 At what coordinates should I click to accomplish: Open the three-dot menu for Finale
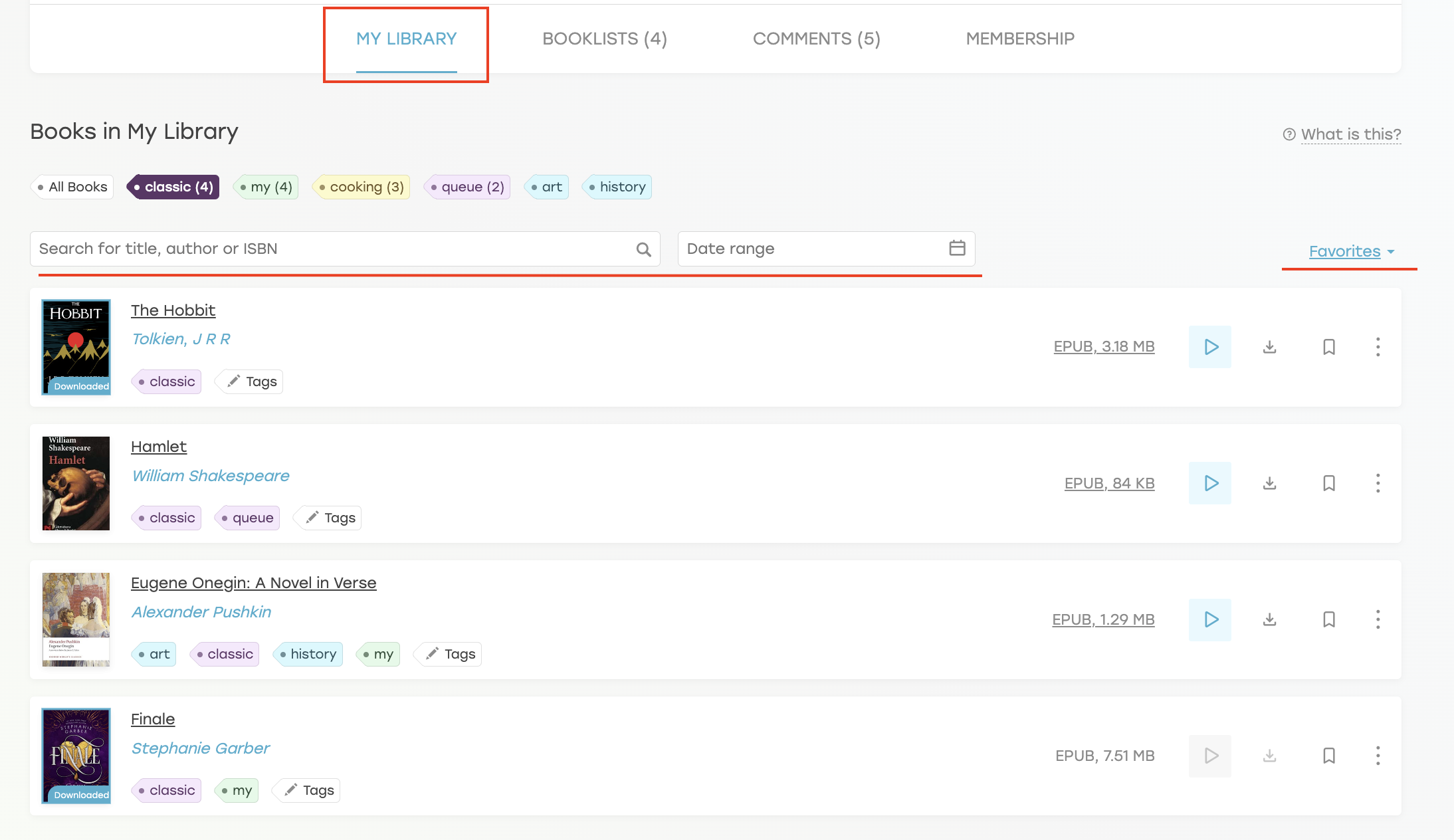1378,756
